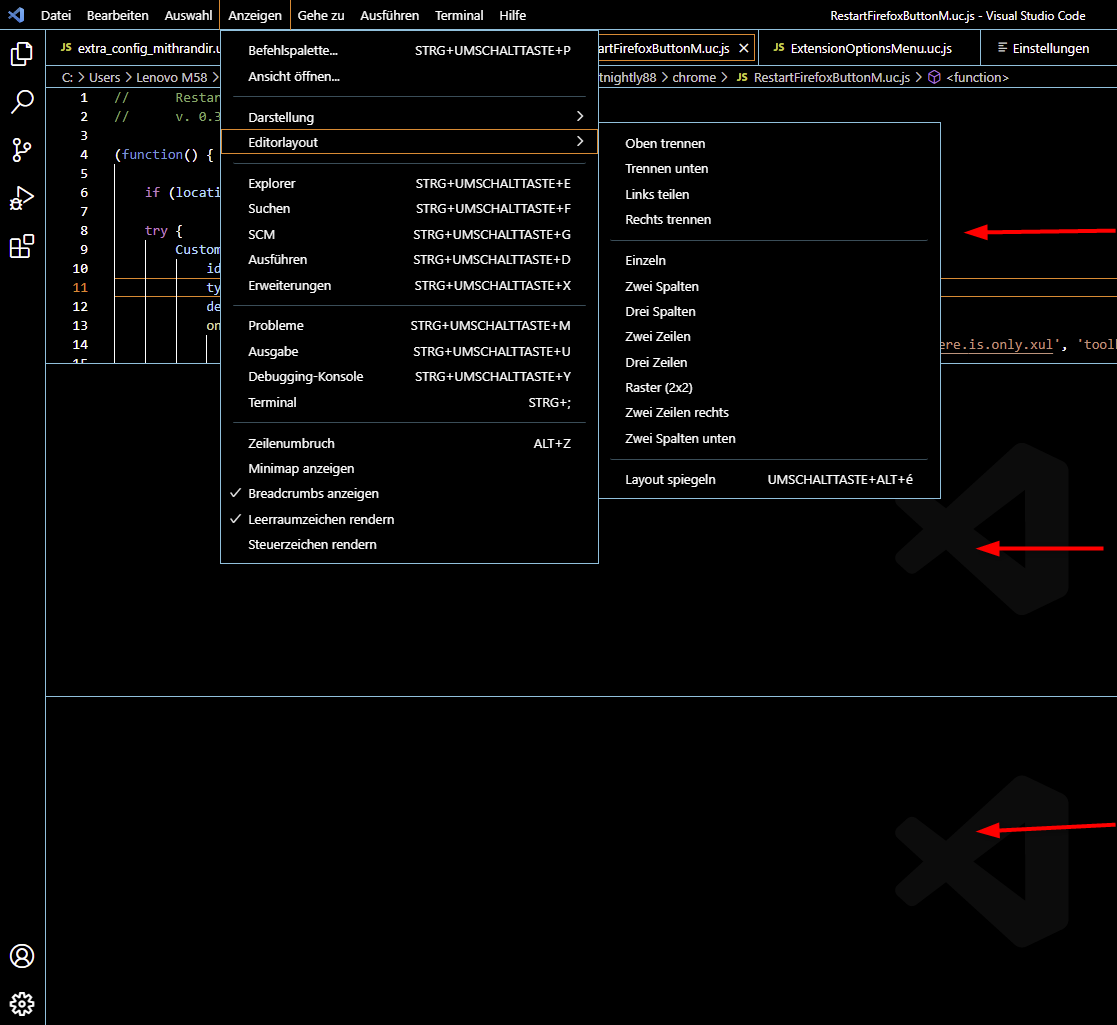Toggle Zeilenumbruch word wrap option
This screenshot has height=1025, width=1117.
pos(410,443)
